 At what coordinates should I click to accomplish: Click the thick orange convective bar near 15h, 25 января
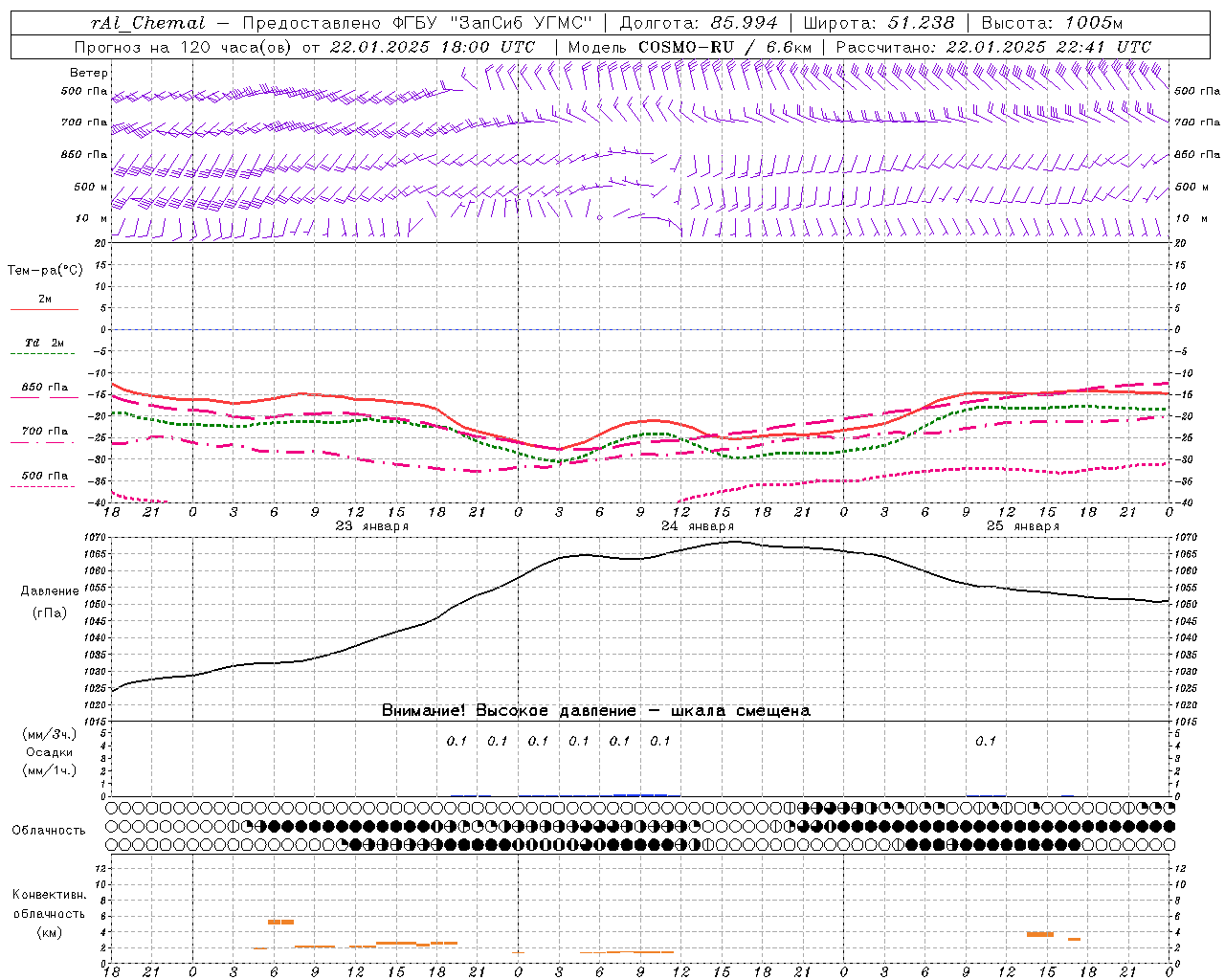pos(1040,934)
